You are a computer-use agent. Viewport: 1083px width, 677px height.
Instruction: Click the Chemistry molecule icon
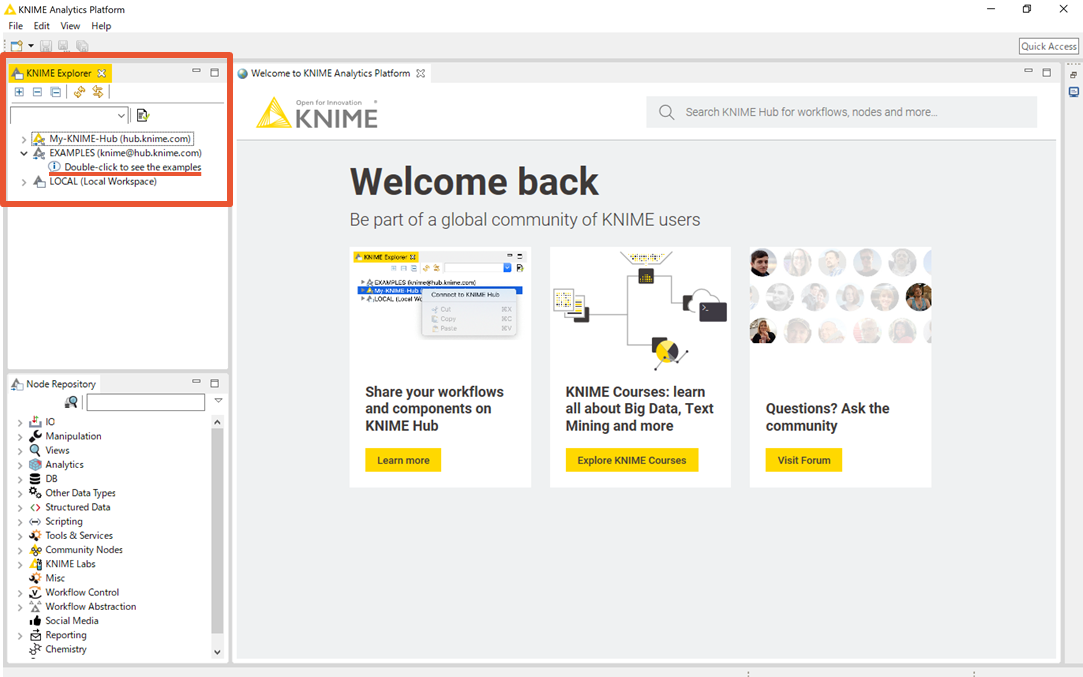point(35,649)
